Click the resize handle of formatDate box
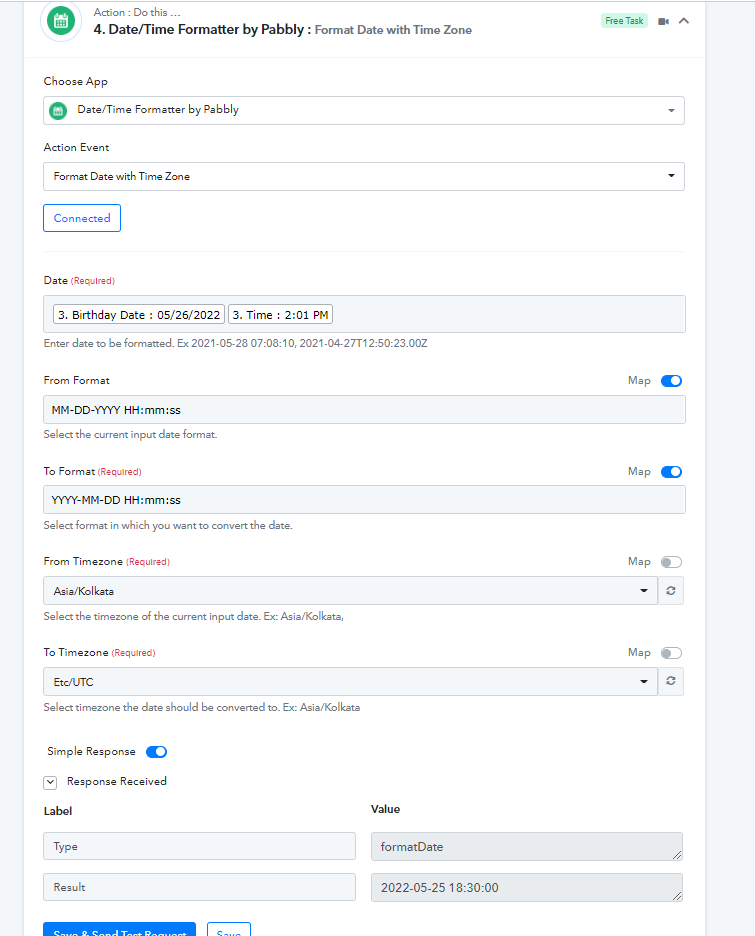 click(x=677, y=855)
